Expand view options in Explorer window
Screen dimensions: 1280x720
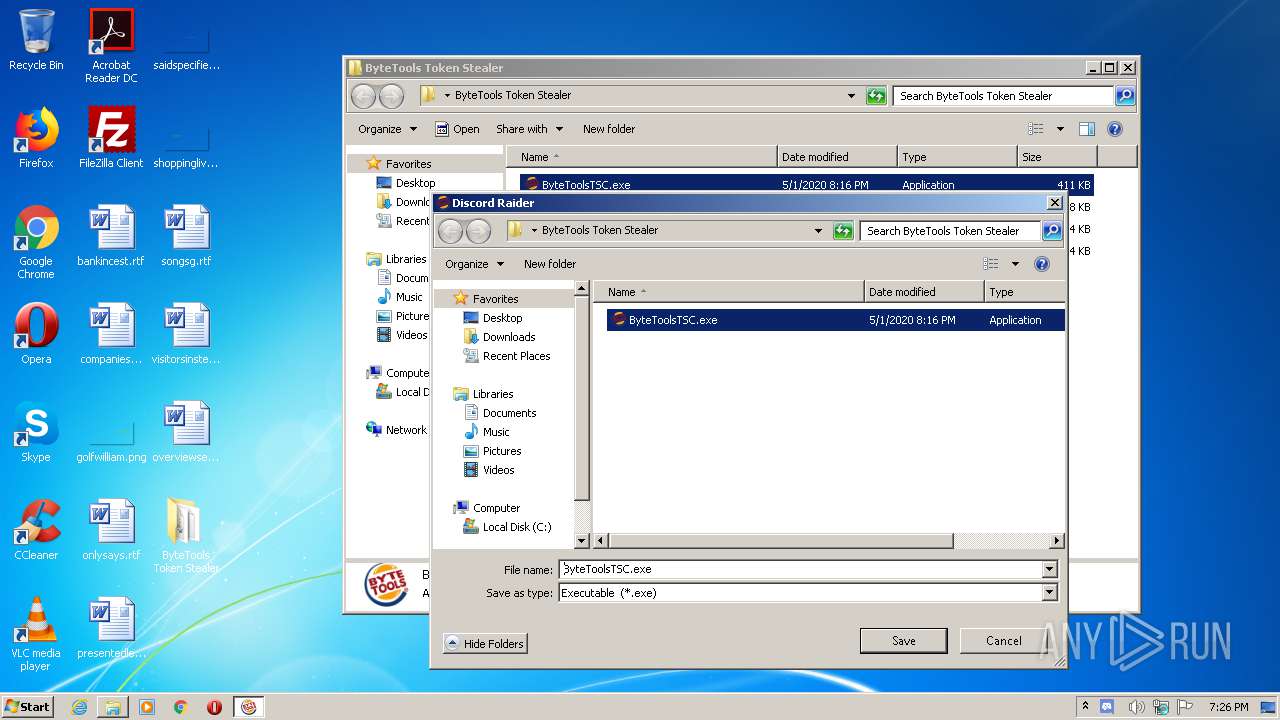coord(1060,129)
